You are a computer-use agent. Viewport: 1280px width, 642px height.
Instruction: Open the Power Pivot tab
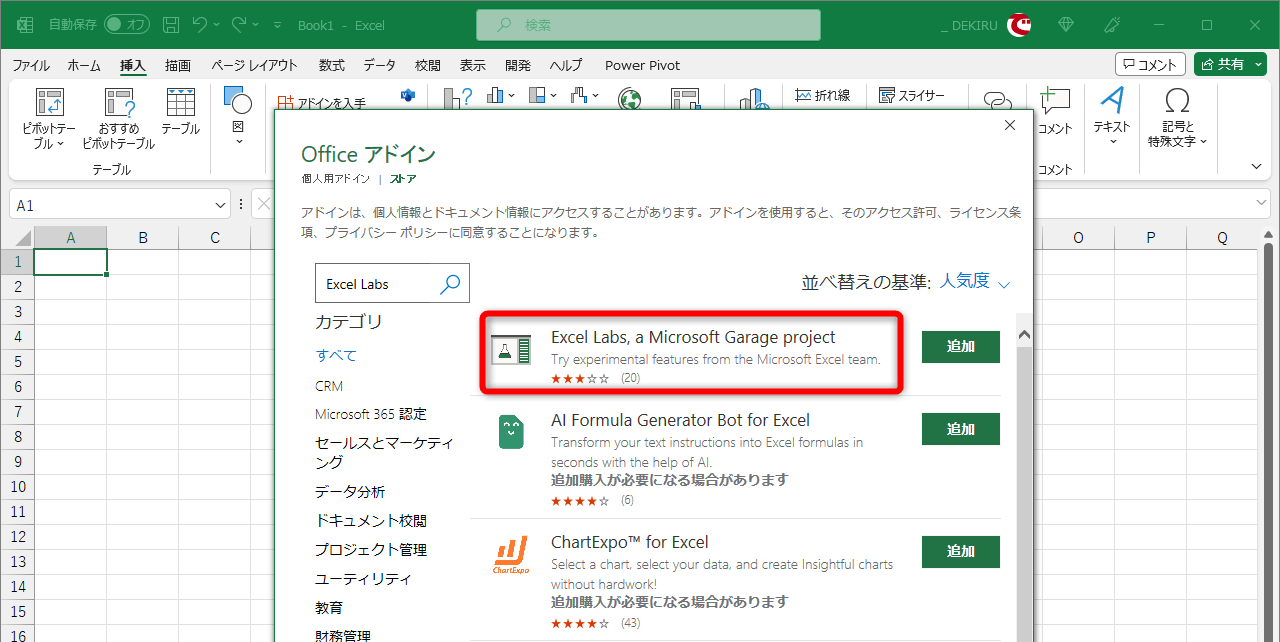coord(642,65)
